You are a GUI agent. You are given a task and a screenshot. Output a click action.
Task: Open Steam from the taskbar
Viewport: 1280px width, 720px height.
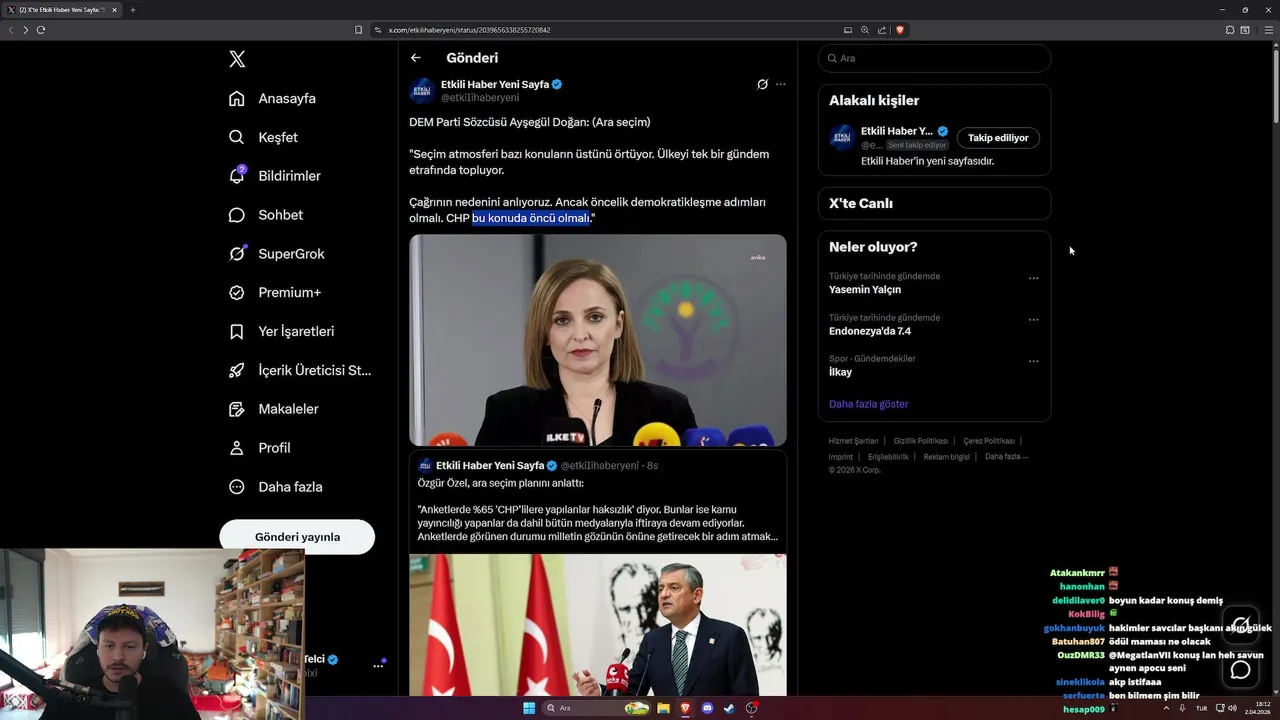(730, 708)
